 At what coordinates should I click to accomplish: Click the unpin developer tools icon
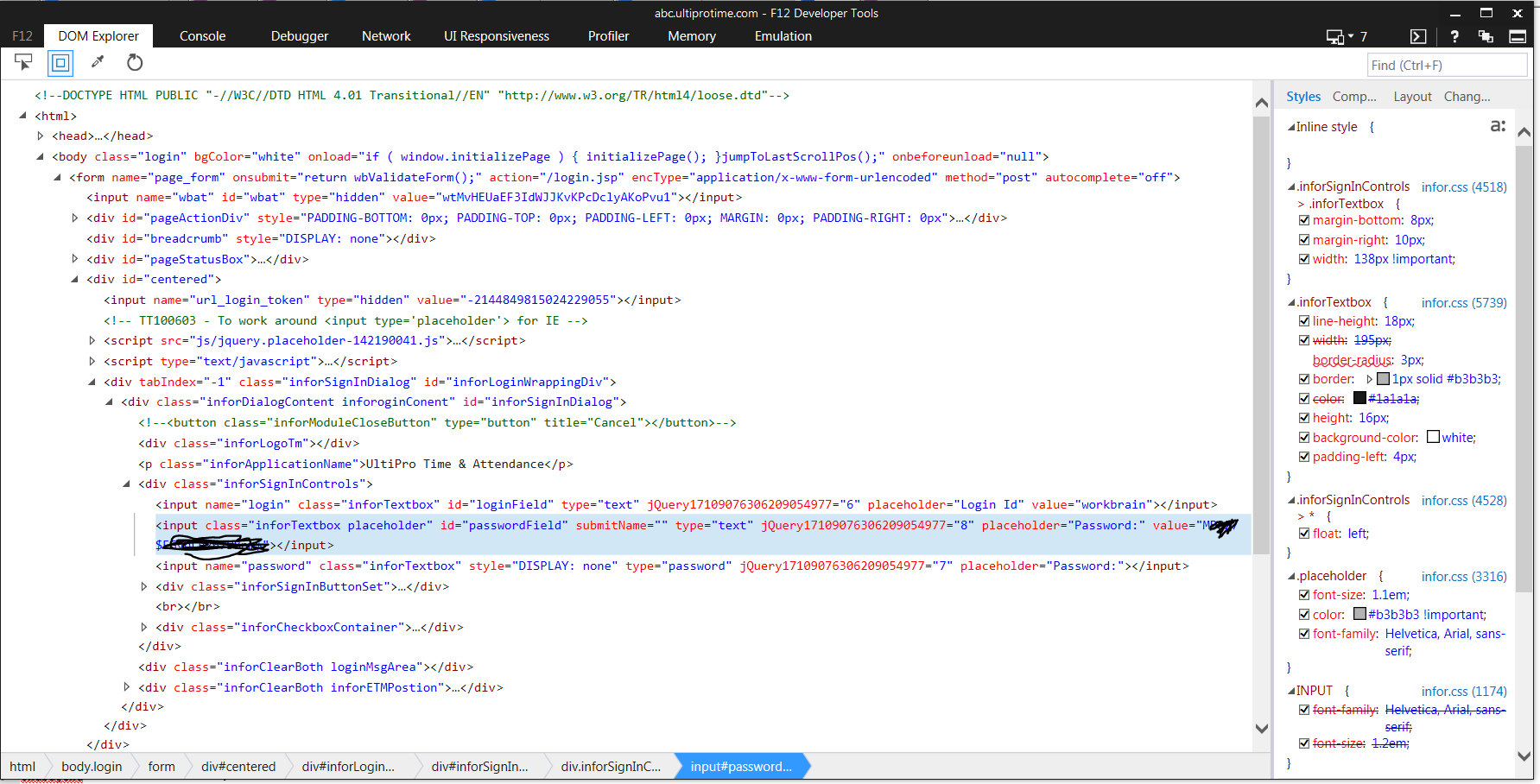[1486, 36]
